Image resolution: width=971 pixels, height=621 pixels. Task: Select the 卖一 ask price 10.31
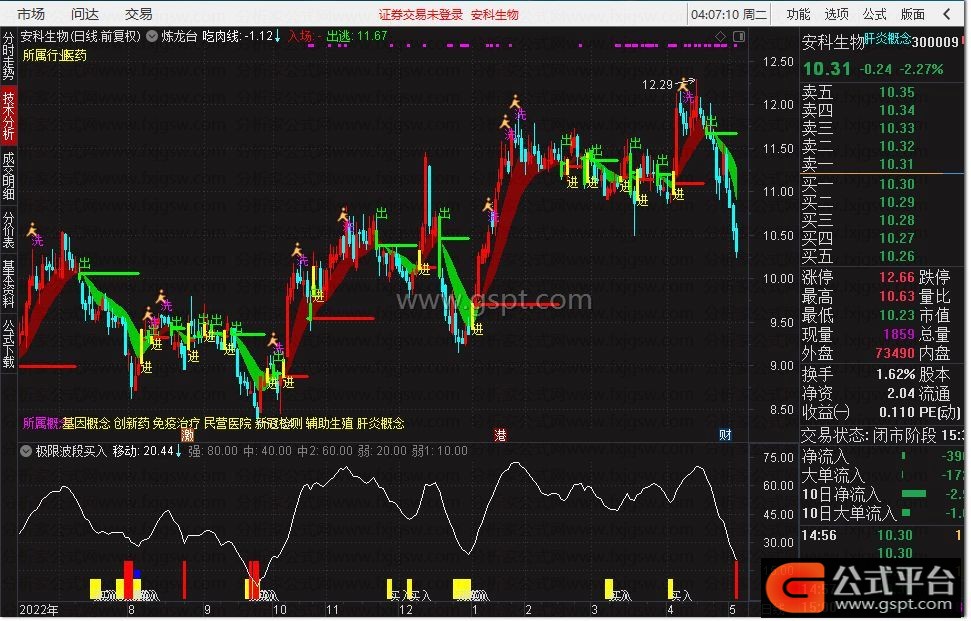click(x=897, y=165)
